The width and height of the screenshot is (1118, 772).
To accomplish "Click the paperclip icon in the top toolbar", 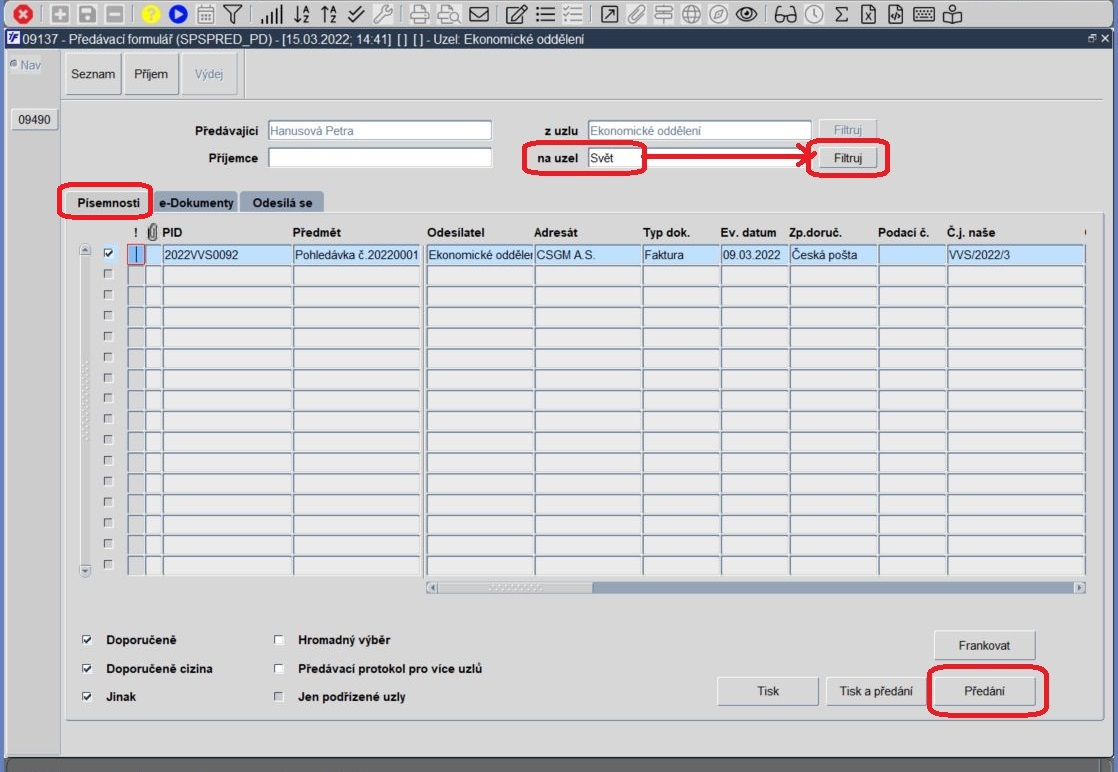I will click(636, 14).
